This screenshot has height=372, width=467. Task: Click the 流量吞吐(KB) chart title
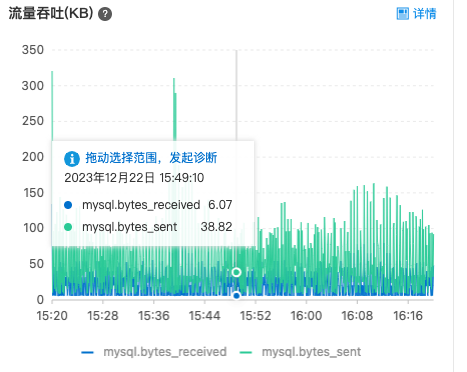tap(51, 14)
